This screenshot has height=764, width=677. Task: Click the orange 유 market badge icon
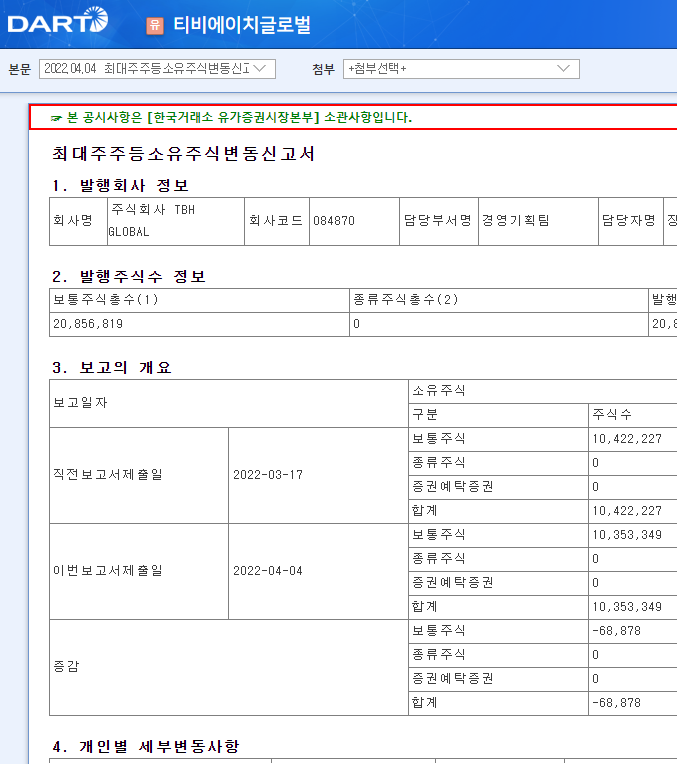coord(155,25)
